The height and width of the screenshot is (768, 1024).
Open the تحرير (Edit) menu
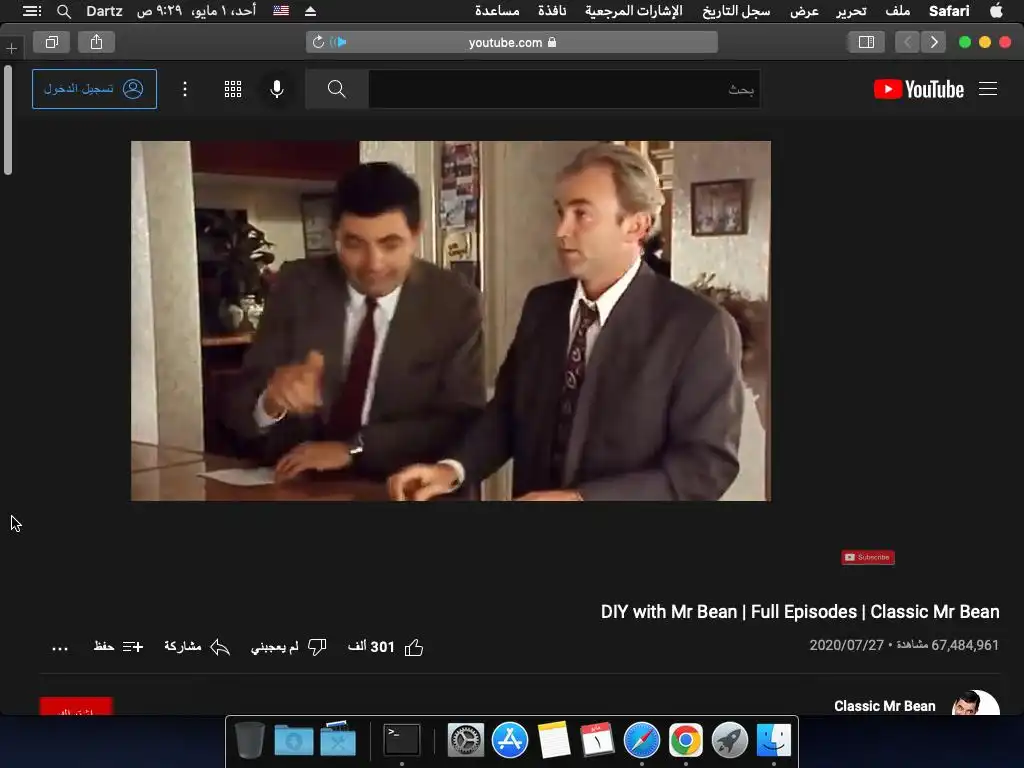tap(851, 10)
